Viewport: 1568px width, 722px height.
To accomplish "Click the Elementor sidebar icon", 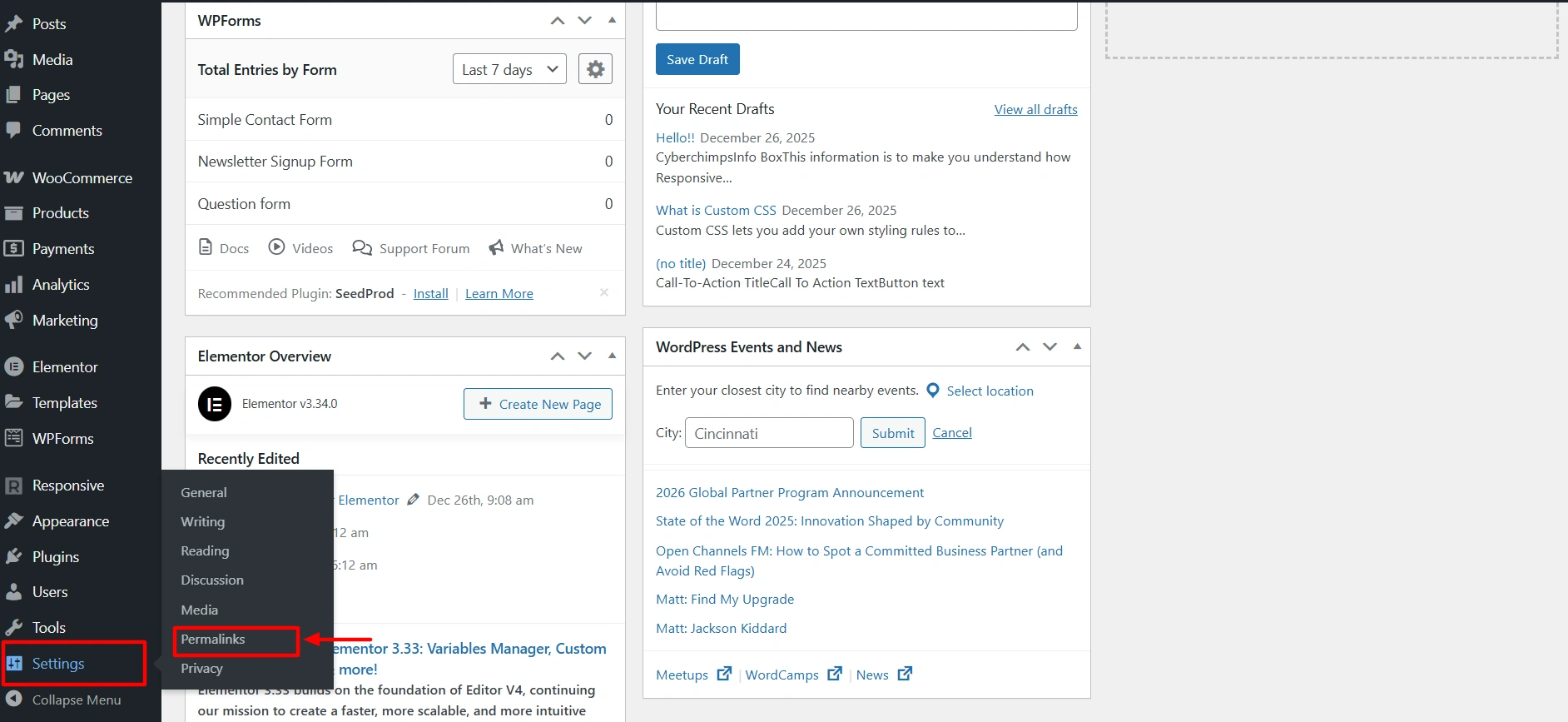I will [13, 367].
